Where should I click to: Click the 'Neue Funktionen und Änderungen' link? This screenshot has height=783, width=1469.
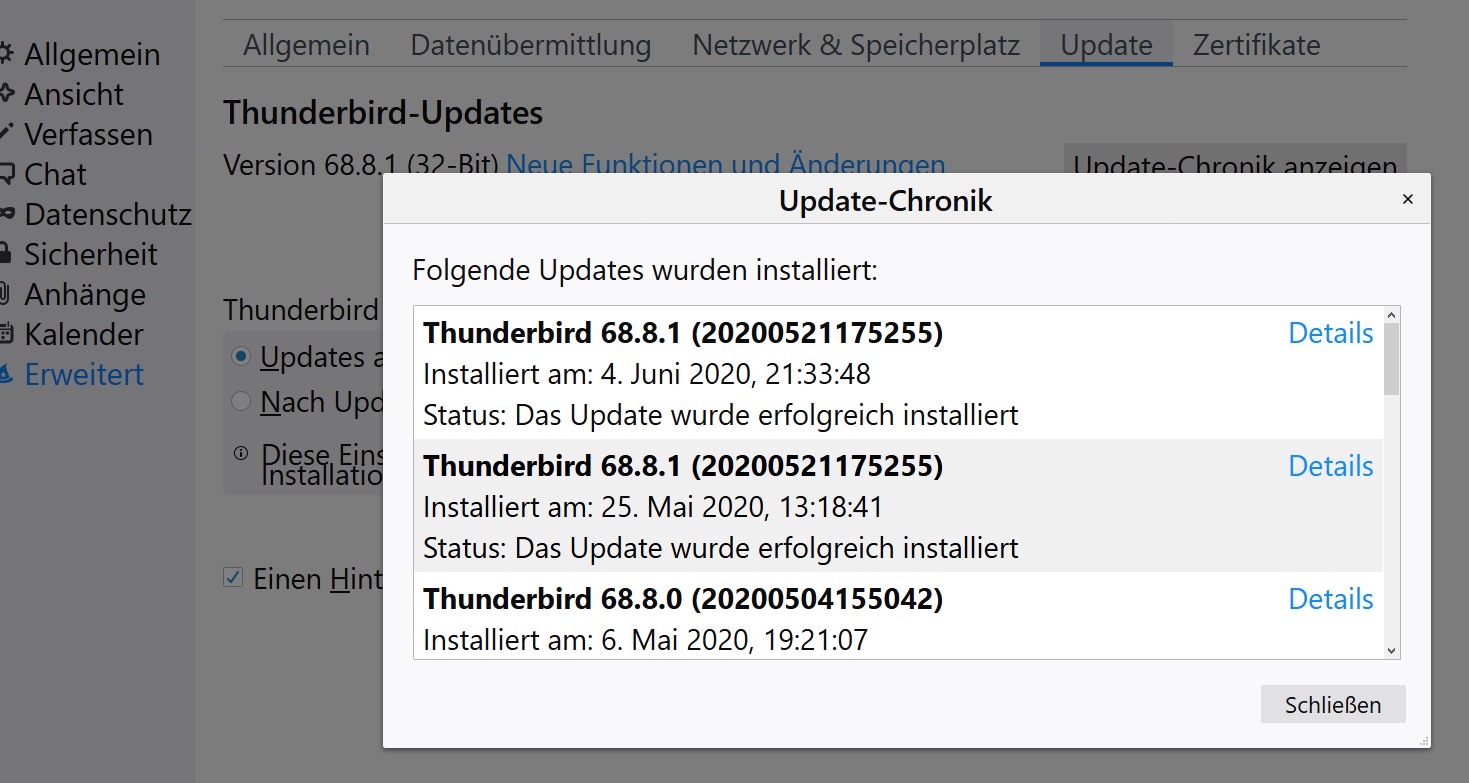click(726, 165)
